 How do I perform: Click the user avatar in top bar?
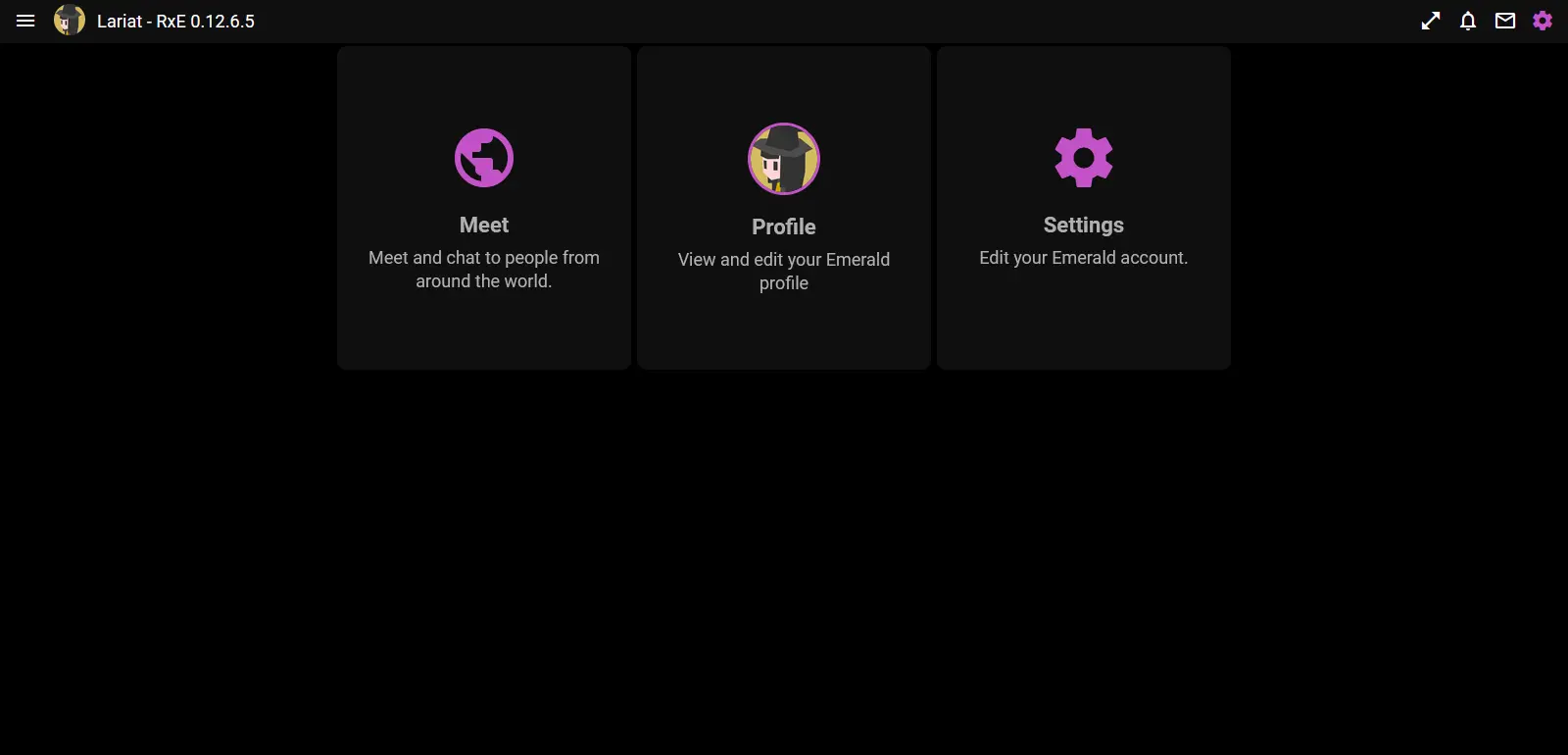(69, 21)
